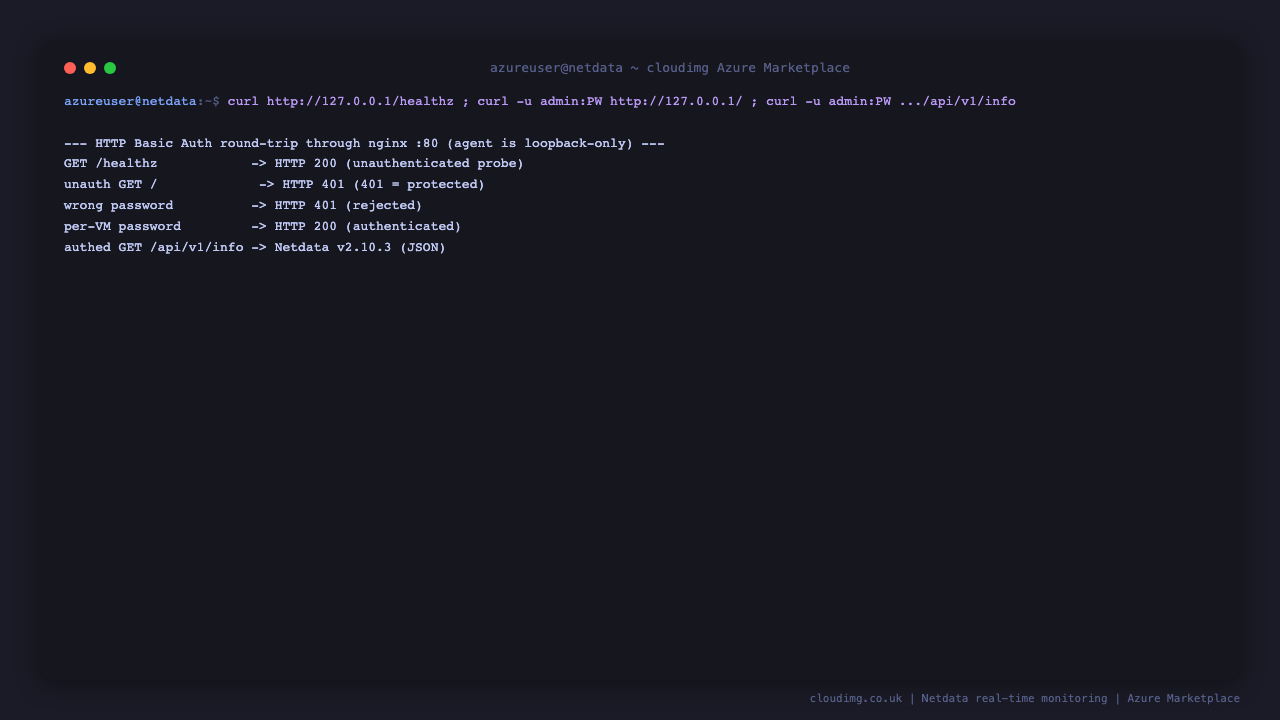Click the 'GET /healthz' output row

tap(294, 163)
